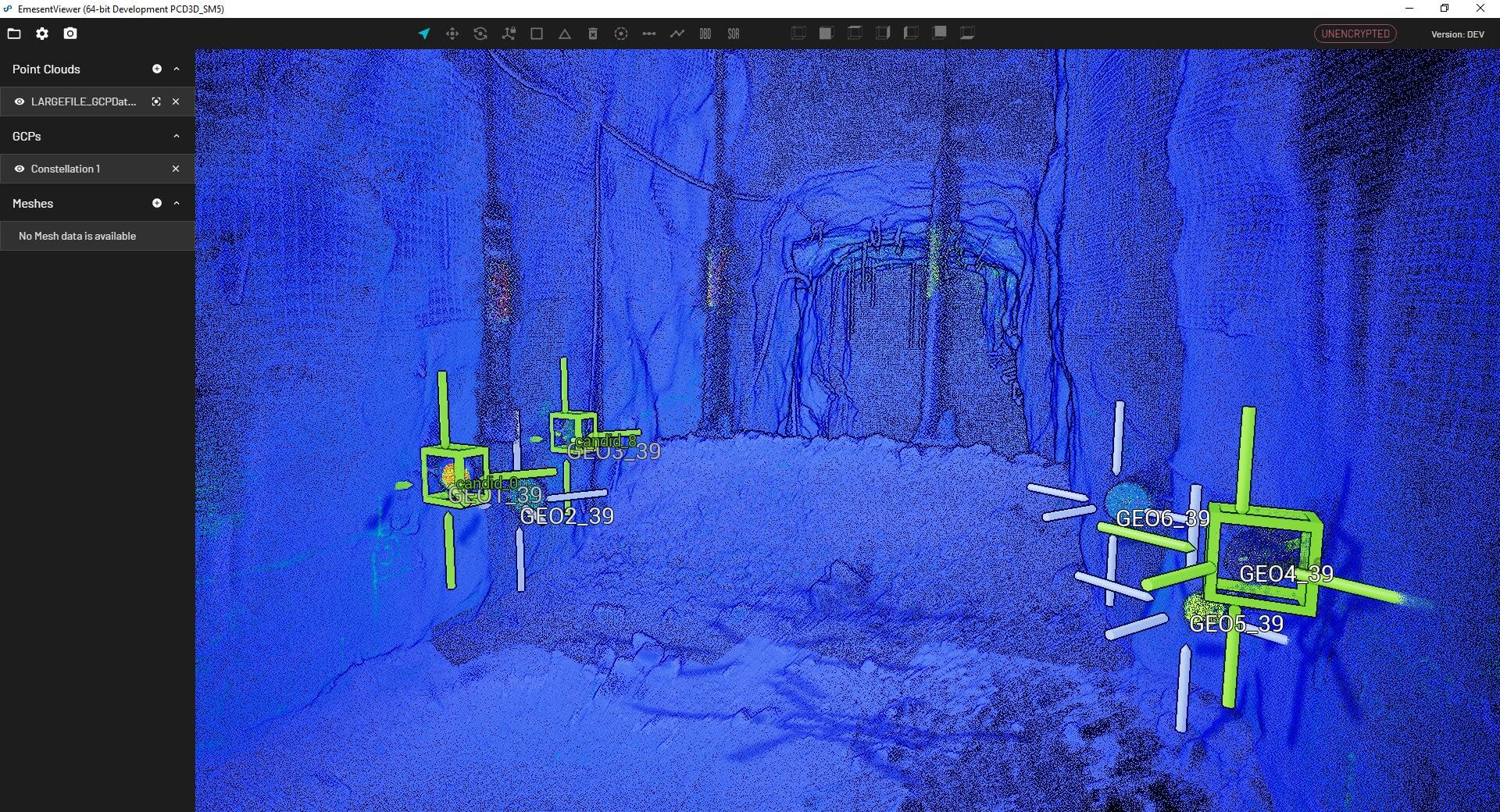Remove Constellation 1 from GCPs list

point(176,169)
